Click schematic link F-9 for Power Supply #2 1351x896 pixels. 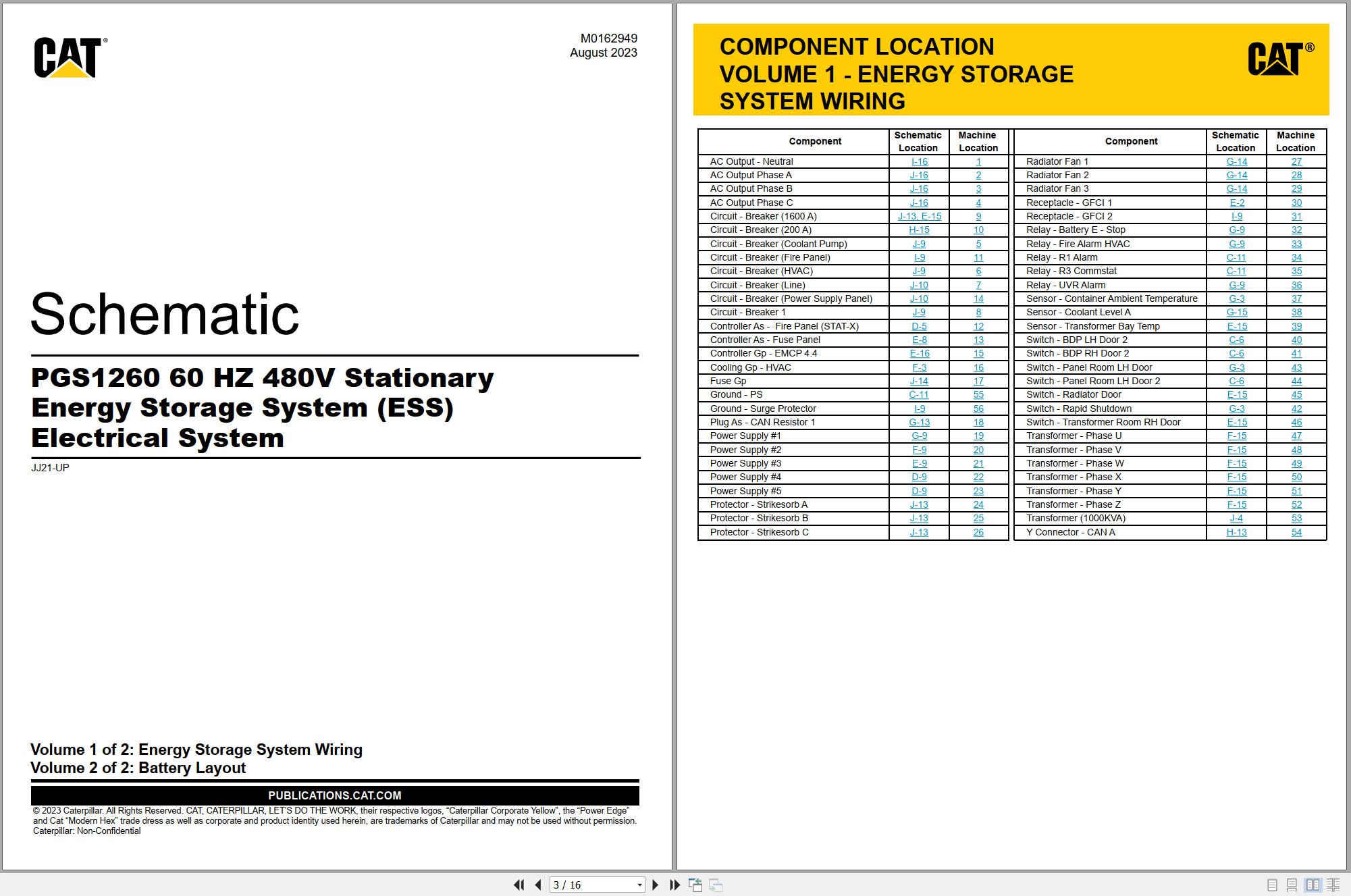[x=919, y=450]
